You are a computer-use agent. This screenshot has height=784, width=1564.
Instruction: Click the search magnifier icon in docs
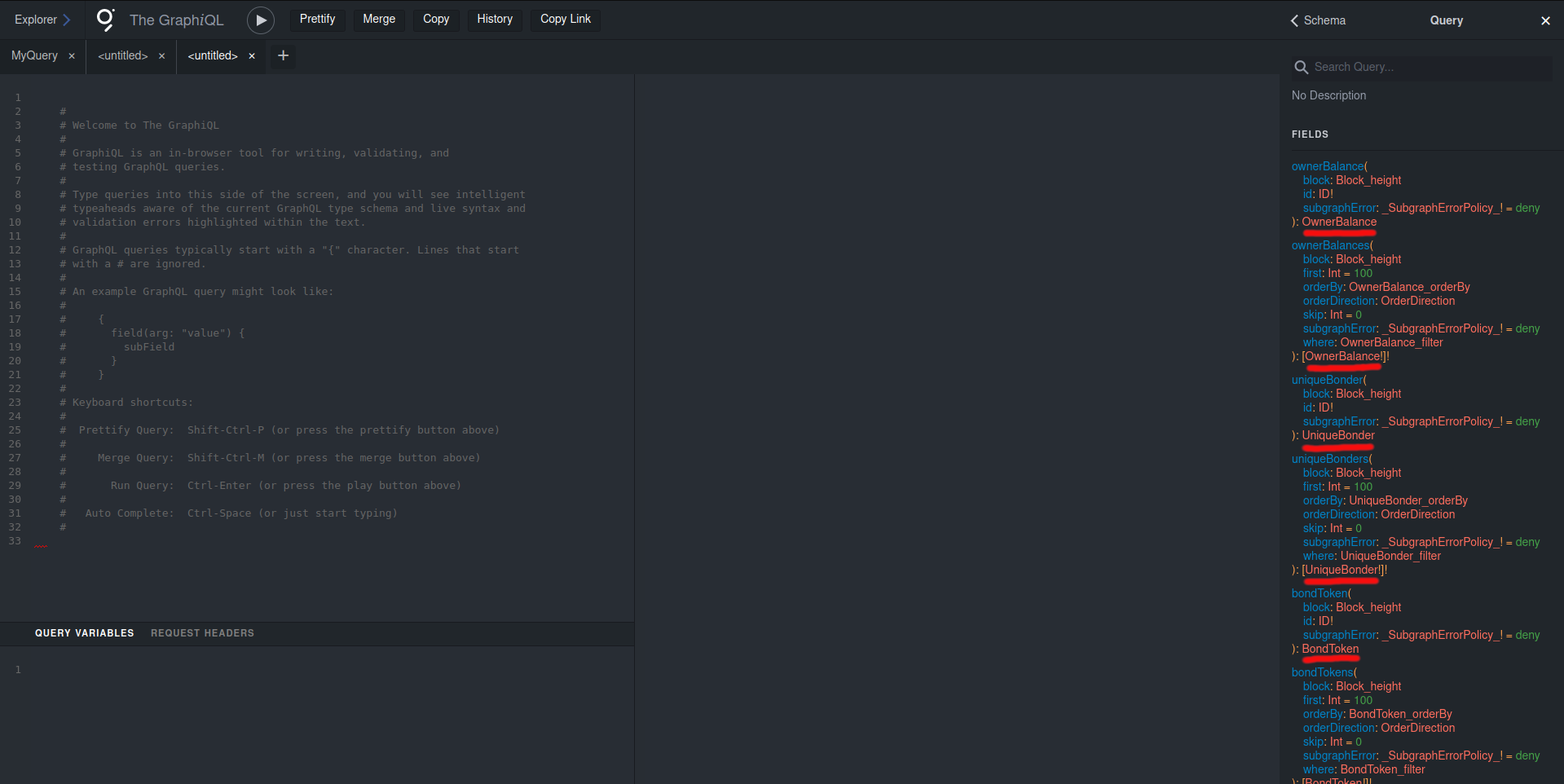[1301, 68]
